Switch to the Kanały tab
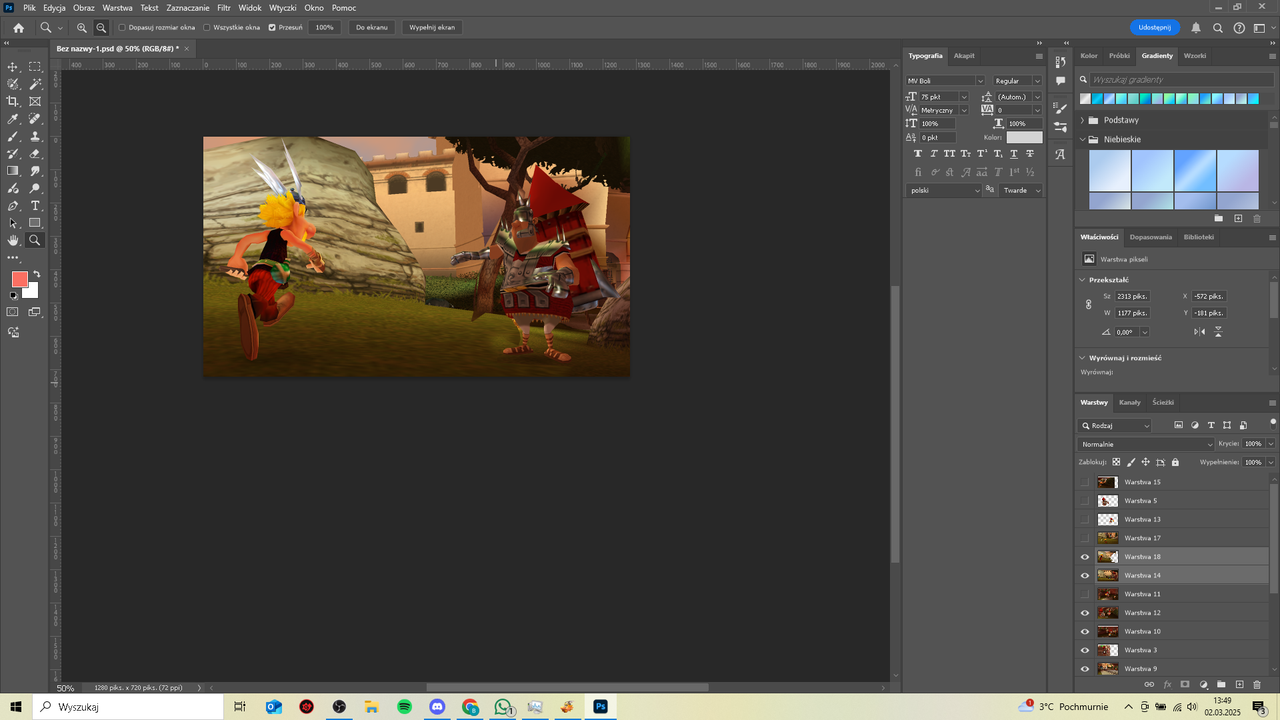1280x720 pixels. coord(1130,402)
